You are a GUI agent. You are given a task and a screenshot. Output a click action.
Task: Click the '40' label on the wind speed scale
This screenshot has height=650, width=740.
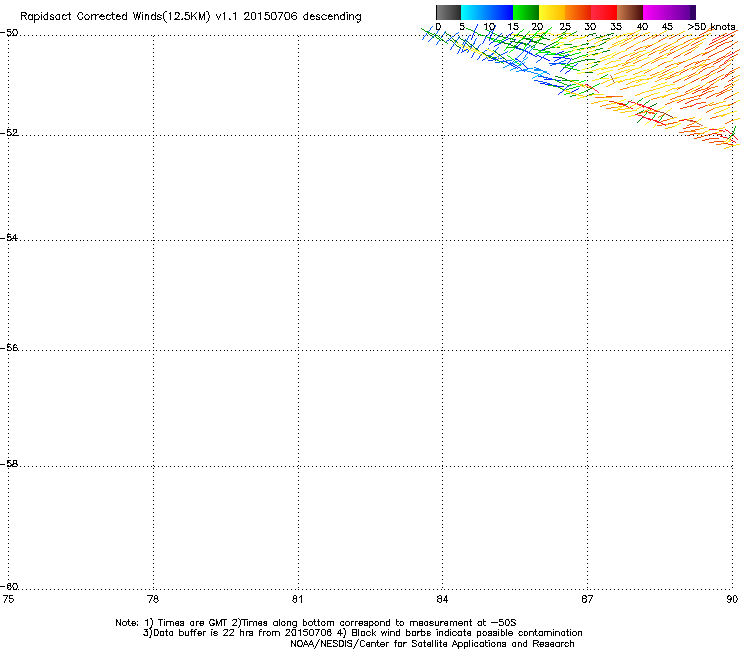coord(642,27)
